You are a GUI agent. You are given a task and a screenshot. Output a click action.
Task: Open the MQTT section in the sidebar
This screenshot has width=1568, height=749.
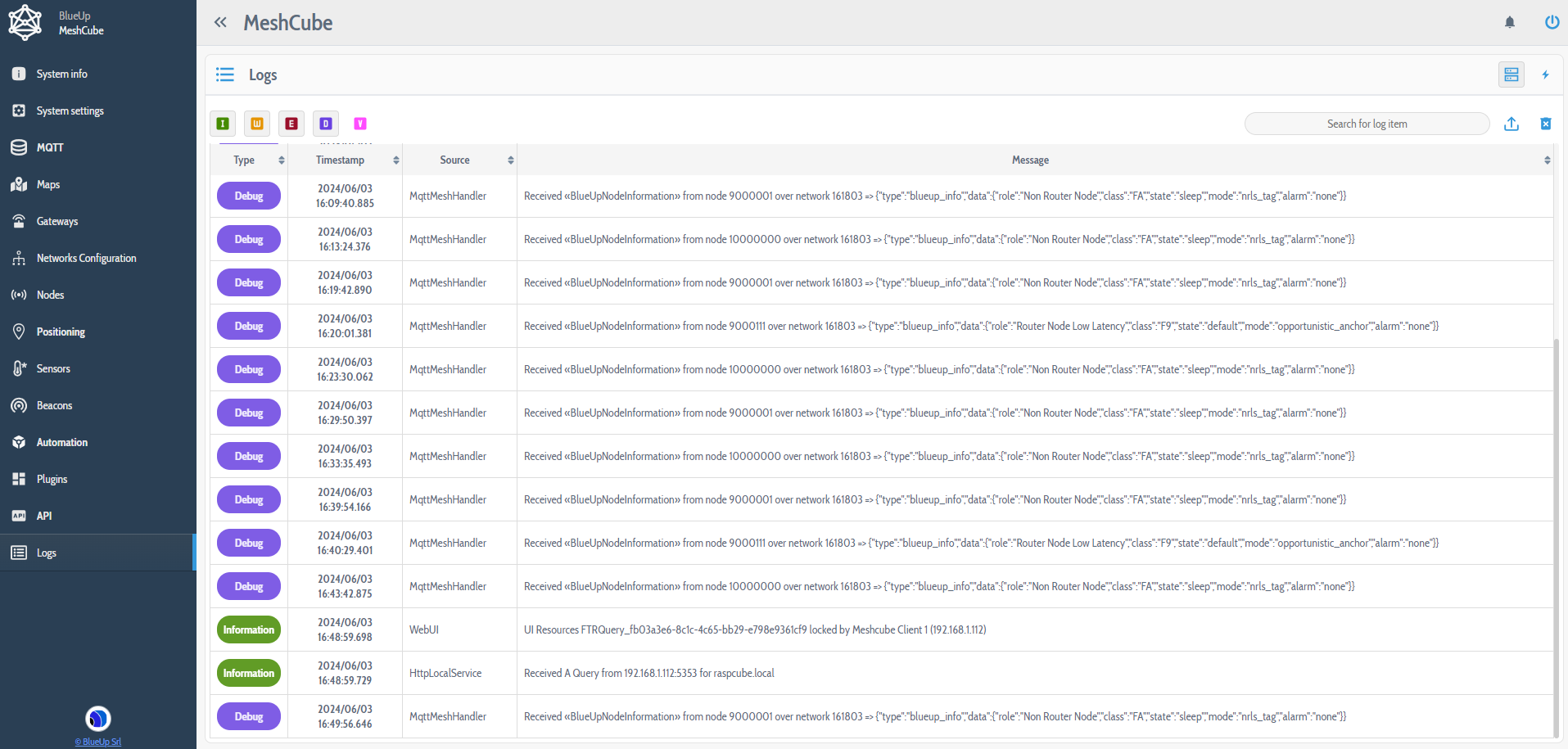pos(50,147)
